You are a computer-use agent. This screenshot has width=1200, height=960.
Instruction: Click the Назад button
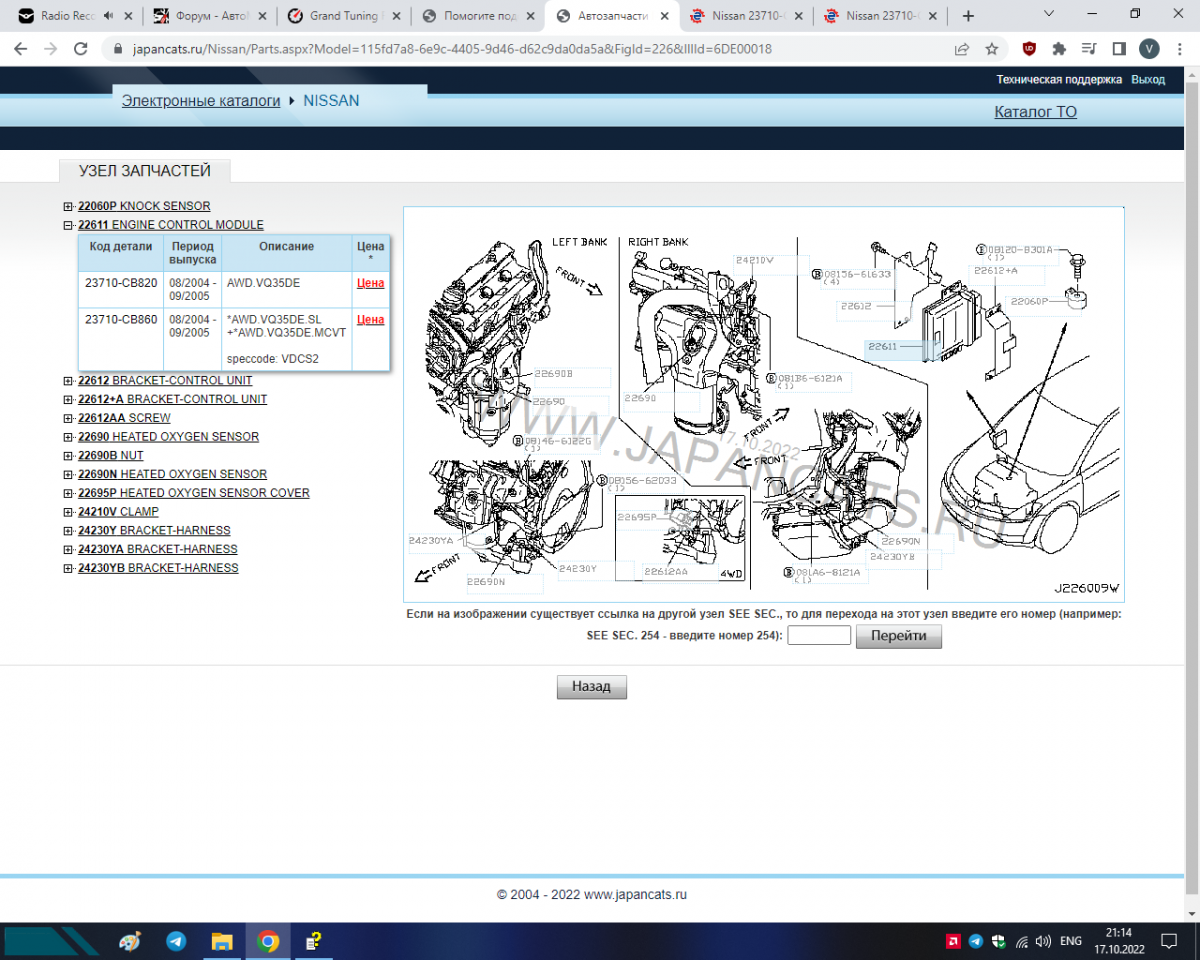click(x=591, y=687)
